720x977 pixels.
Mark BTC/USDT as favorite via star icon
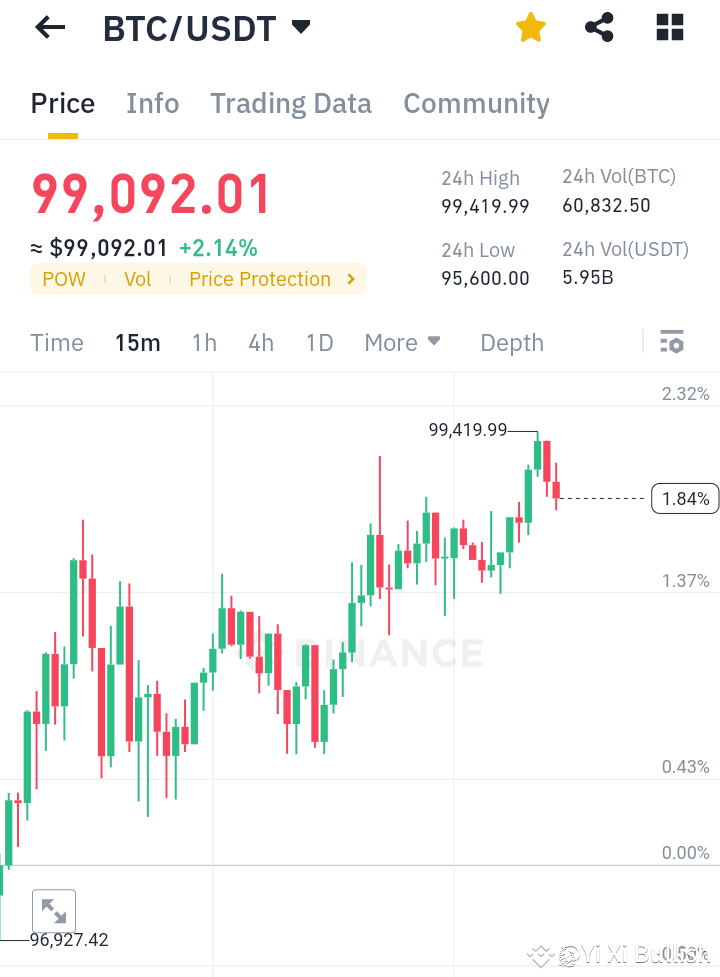(530, 27)
